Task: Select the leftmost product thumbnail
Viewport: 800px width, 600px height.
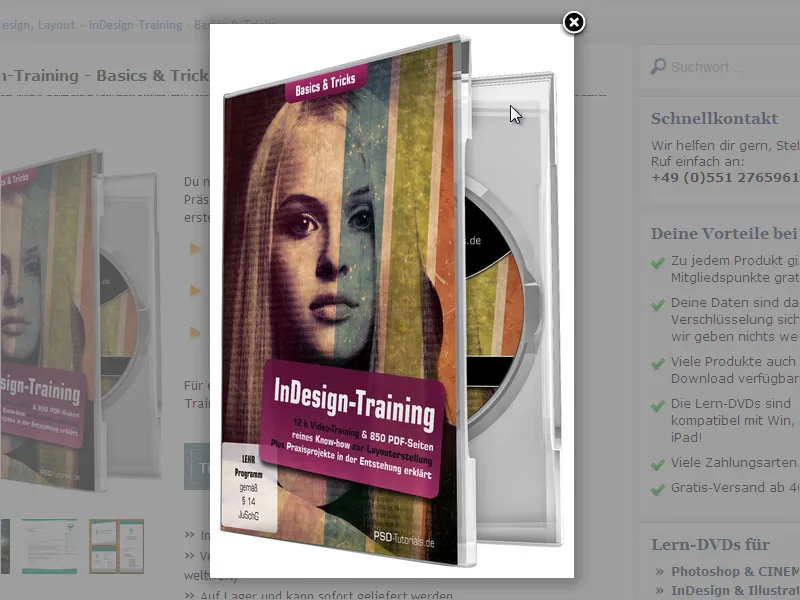Action: [x=5, y=545]
